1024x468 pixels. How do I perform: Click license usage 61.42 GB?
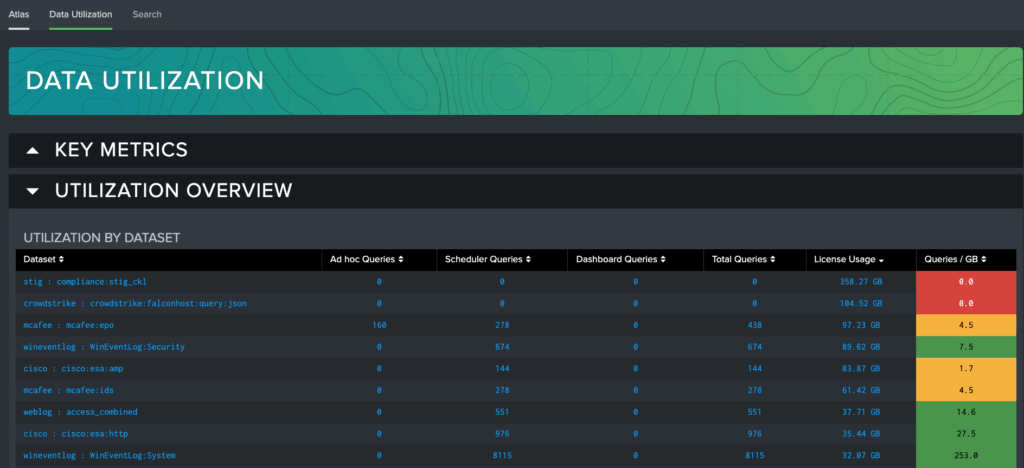pyautogui.click(x=863, y=390)
